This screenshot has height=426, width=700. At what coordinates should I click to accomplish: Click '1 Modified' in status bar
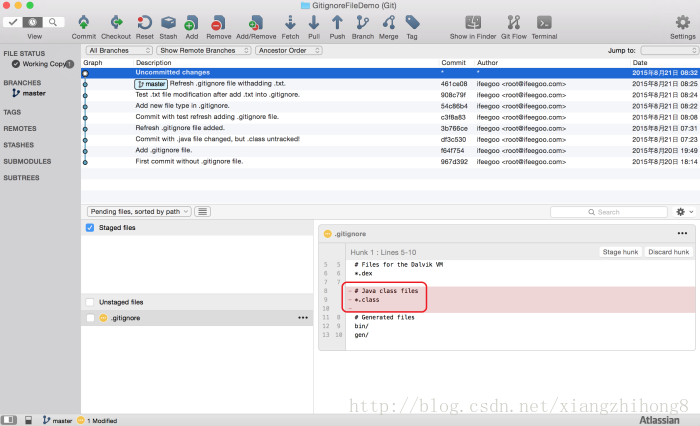[97, 421]
